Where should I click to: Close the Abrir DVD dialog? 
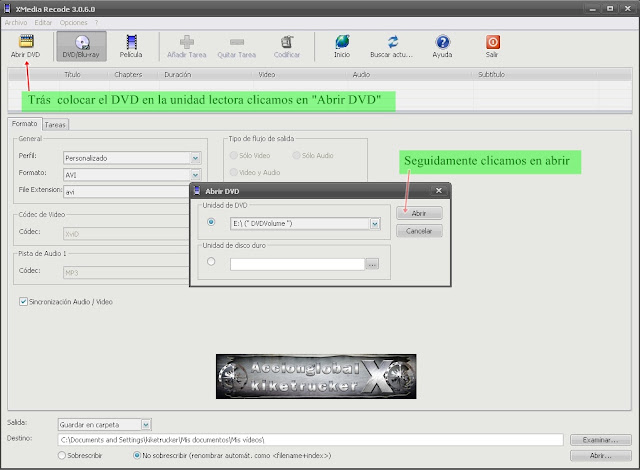439,191
